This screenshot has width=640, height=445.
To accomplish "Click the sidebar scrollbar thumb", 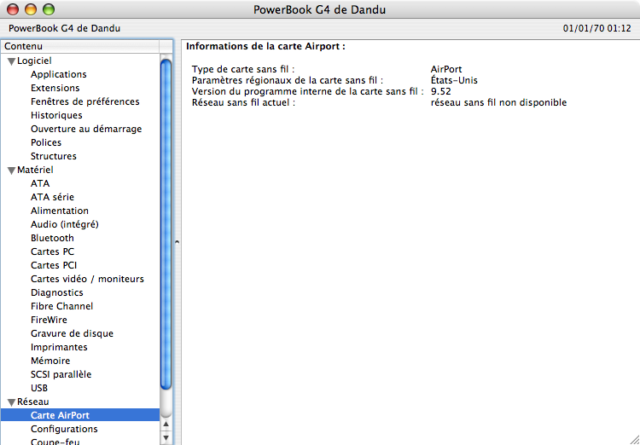I will tap(166, 224).
